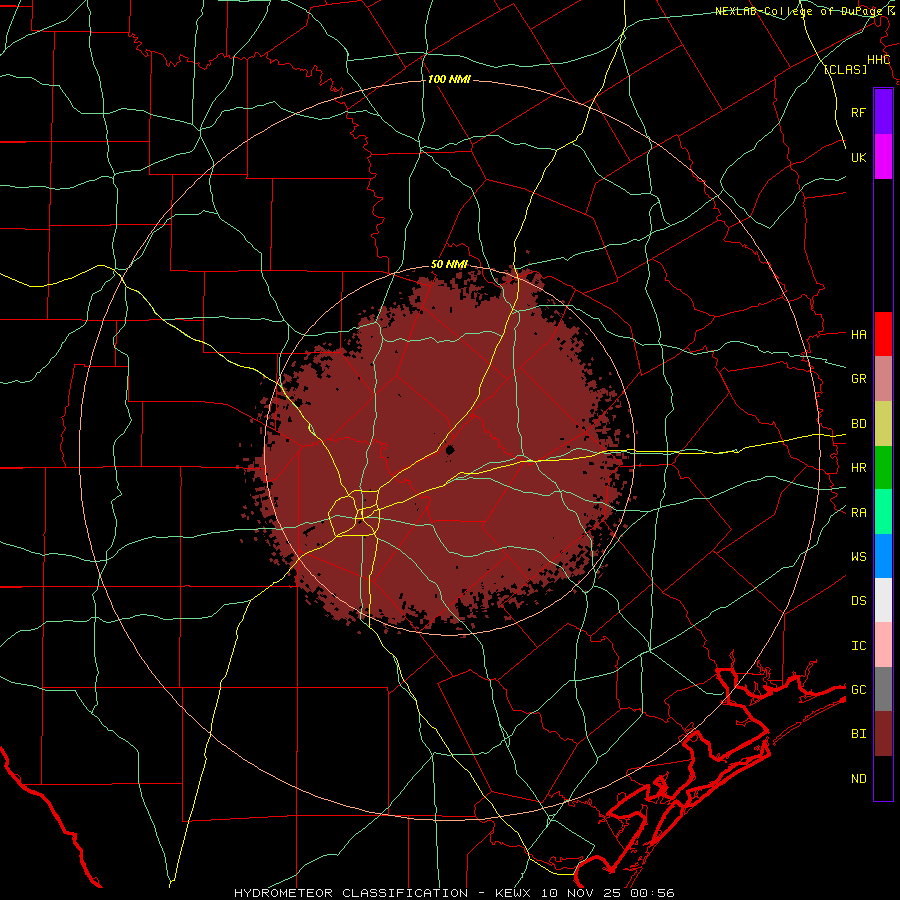Click the magenta UK legend color swatch
This screenshot has width=900, height=900.
[883, 157]
